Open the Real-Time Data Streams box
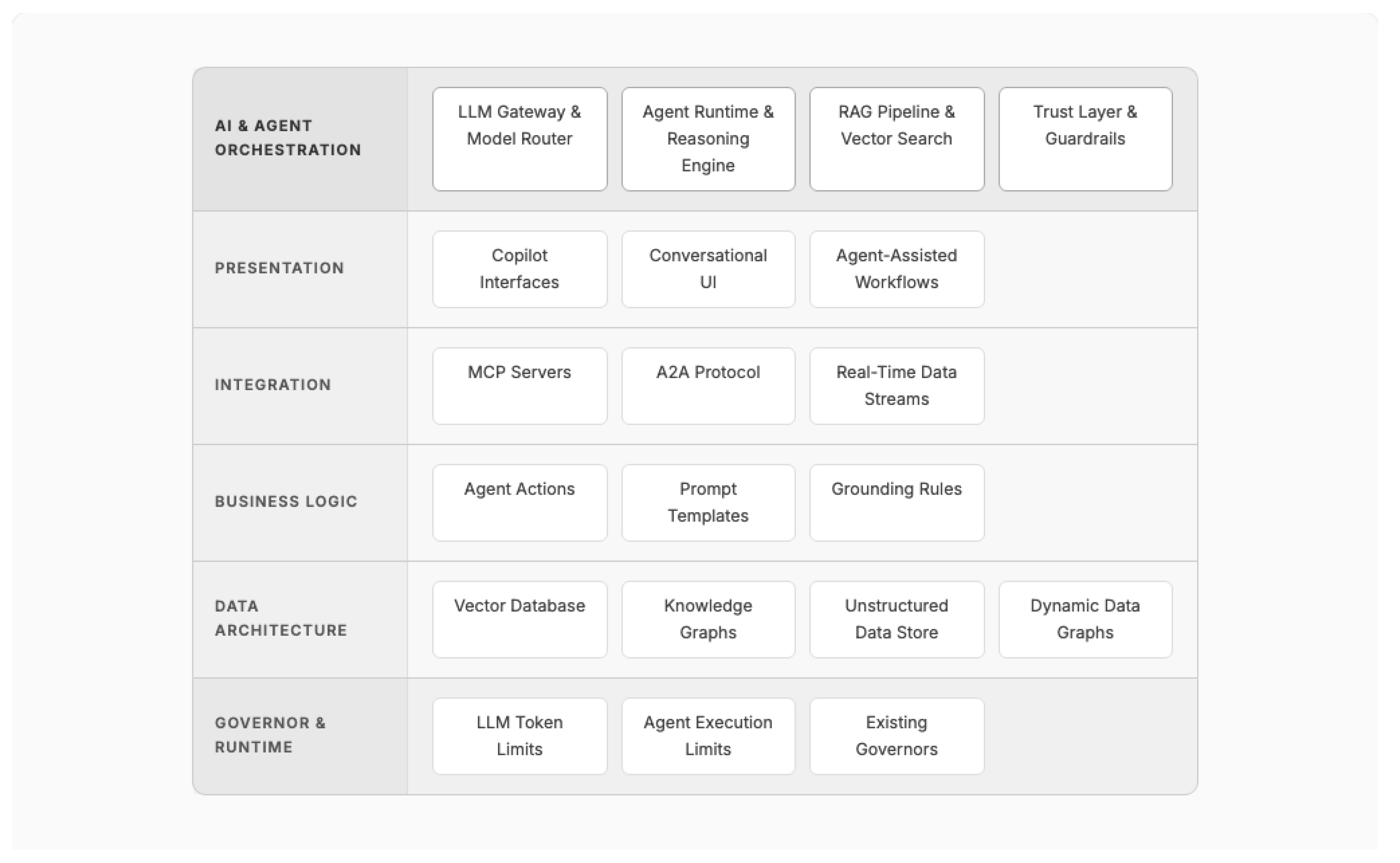This screenshot has width=1400, height=863. [896, 386]
